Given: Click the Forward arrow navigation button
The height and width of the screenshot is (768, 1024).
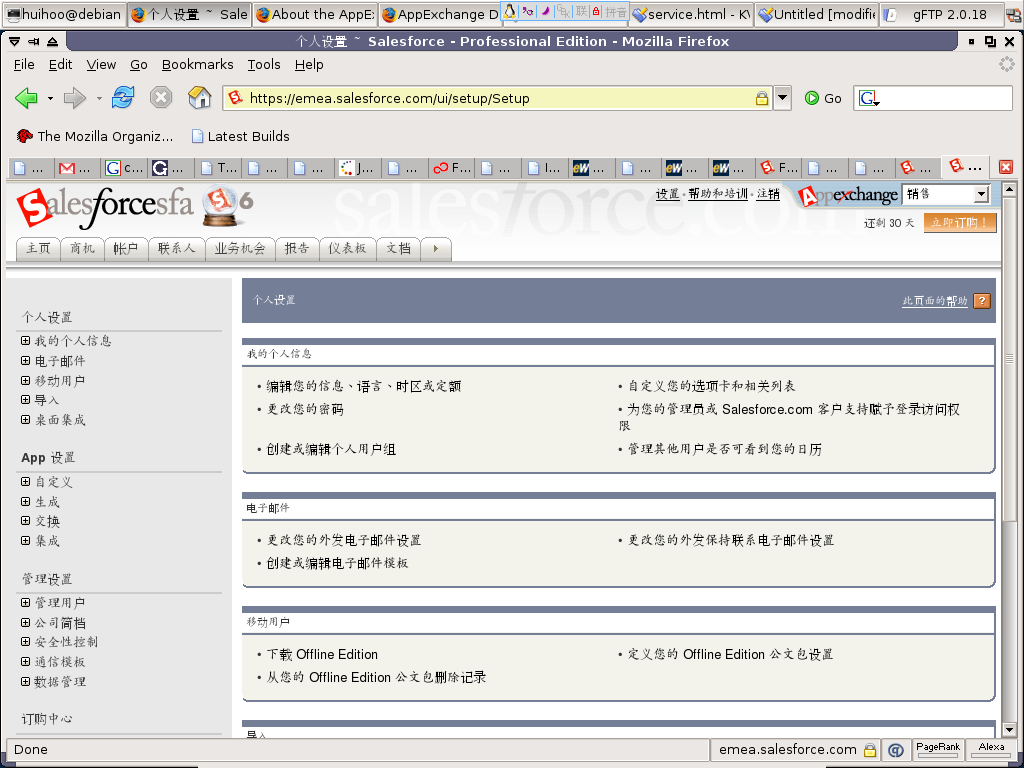Looking at the screenshot, I should click(74, 98).
